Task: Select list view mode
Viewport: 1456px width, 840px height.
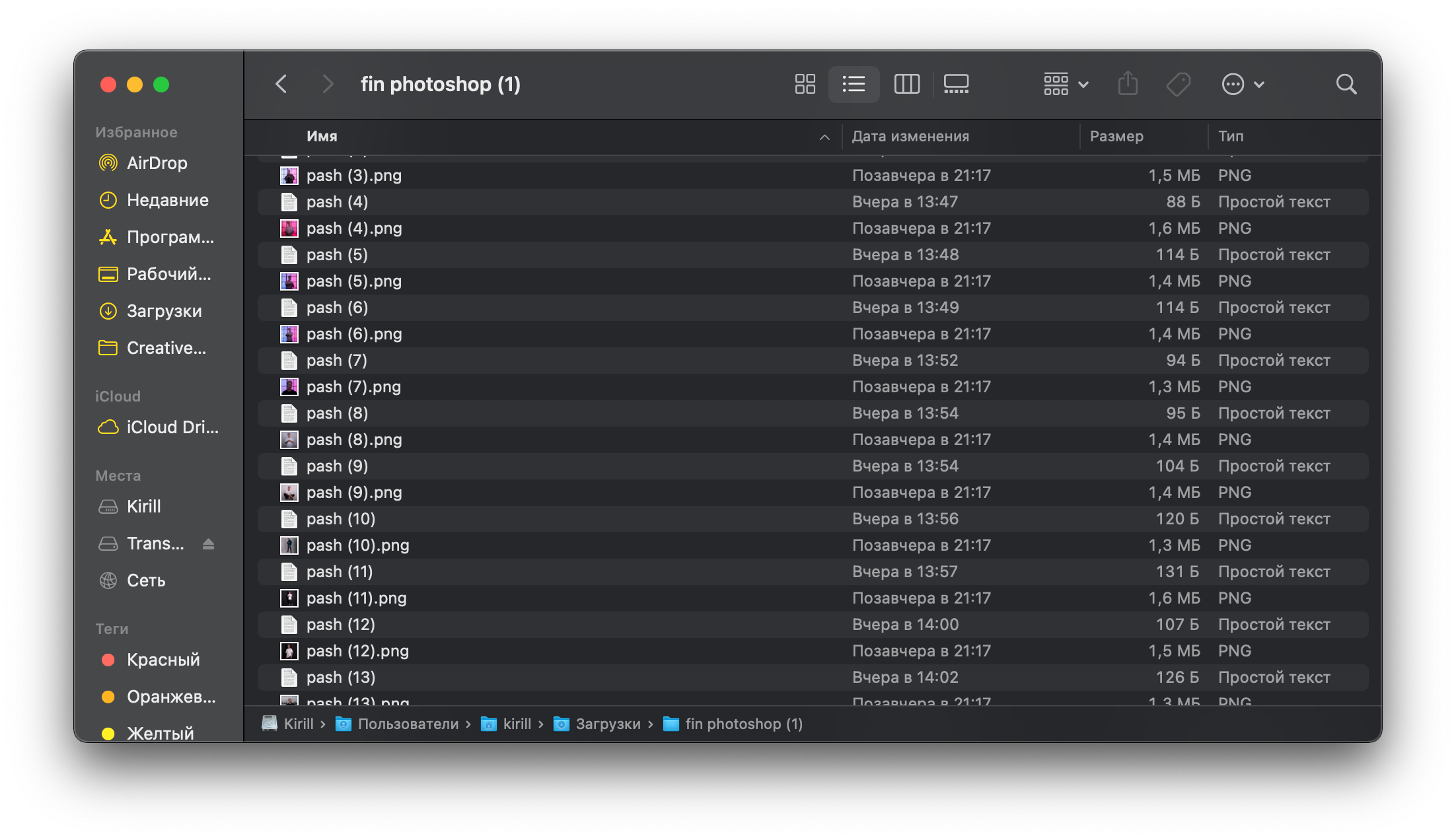Action: pos(854,85)
